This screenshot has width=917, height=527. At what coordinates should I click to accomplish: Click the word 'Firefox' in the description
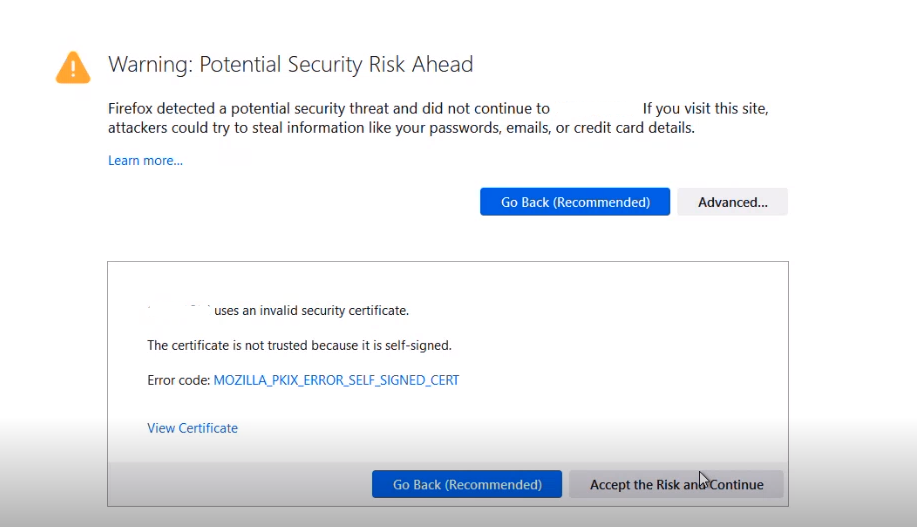coord(130,109)
